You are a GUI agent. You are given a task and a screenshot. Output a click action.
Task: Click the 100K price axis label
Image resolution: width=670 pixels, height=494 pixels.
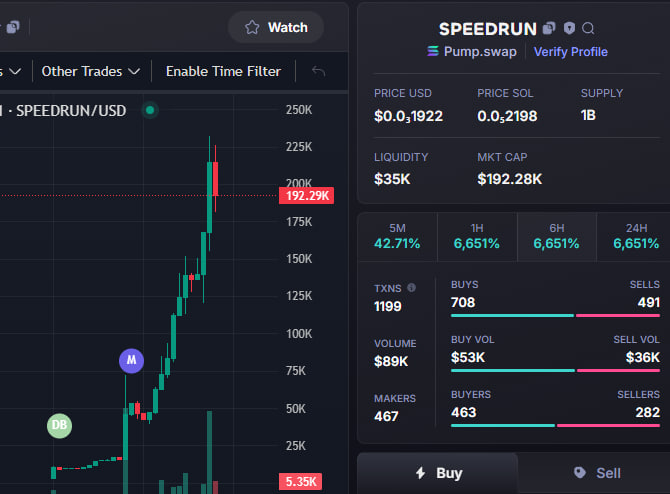click(299, 334)
